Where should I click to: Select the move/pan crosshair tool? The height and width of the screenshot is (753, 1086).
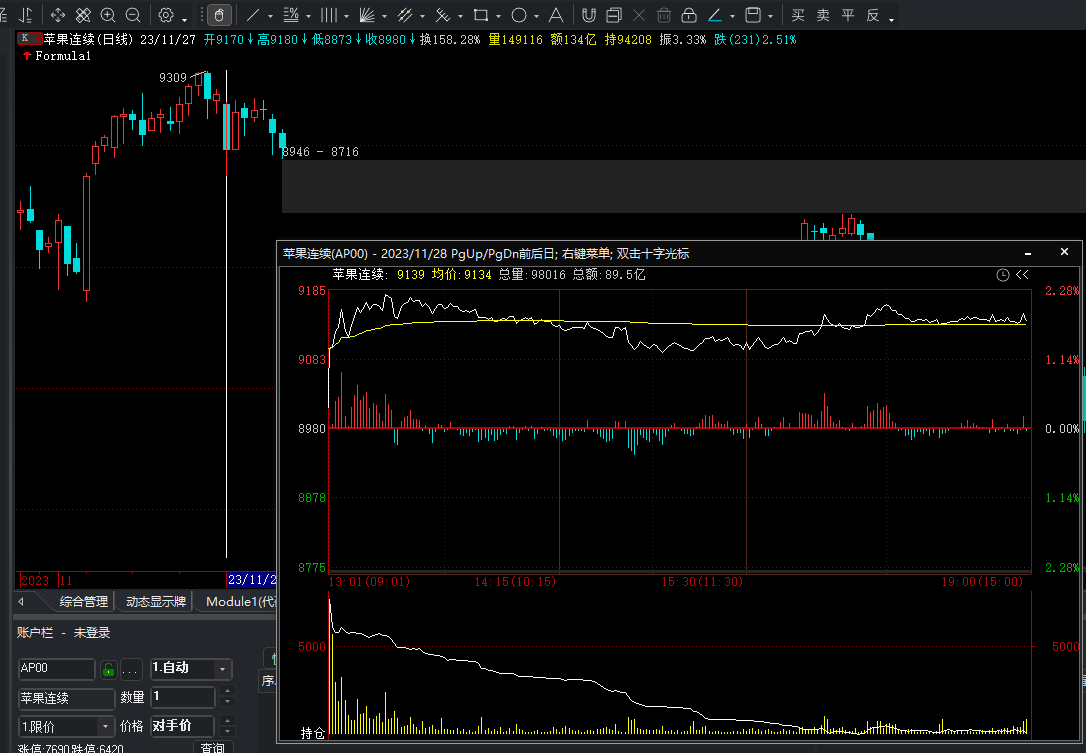(x=58, y=15)
